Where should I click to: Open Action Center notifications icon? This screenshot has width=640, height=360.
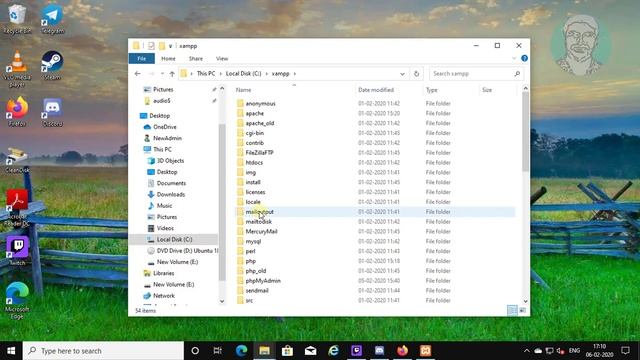tap(625, 351)
